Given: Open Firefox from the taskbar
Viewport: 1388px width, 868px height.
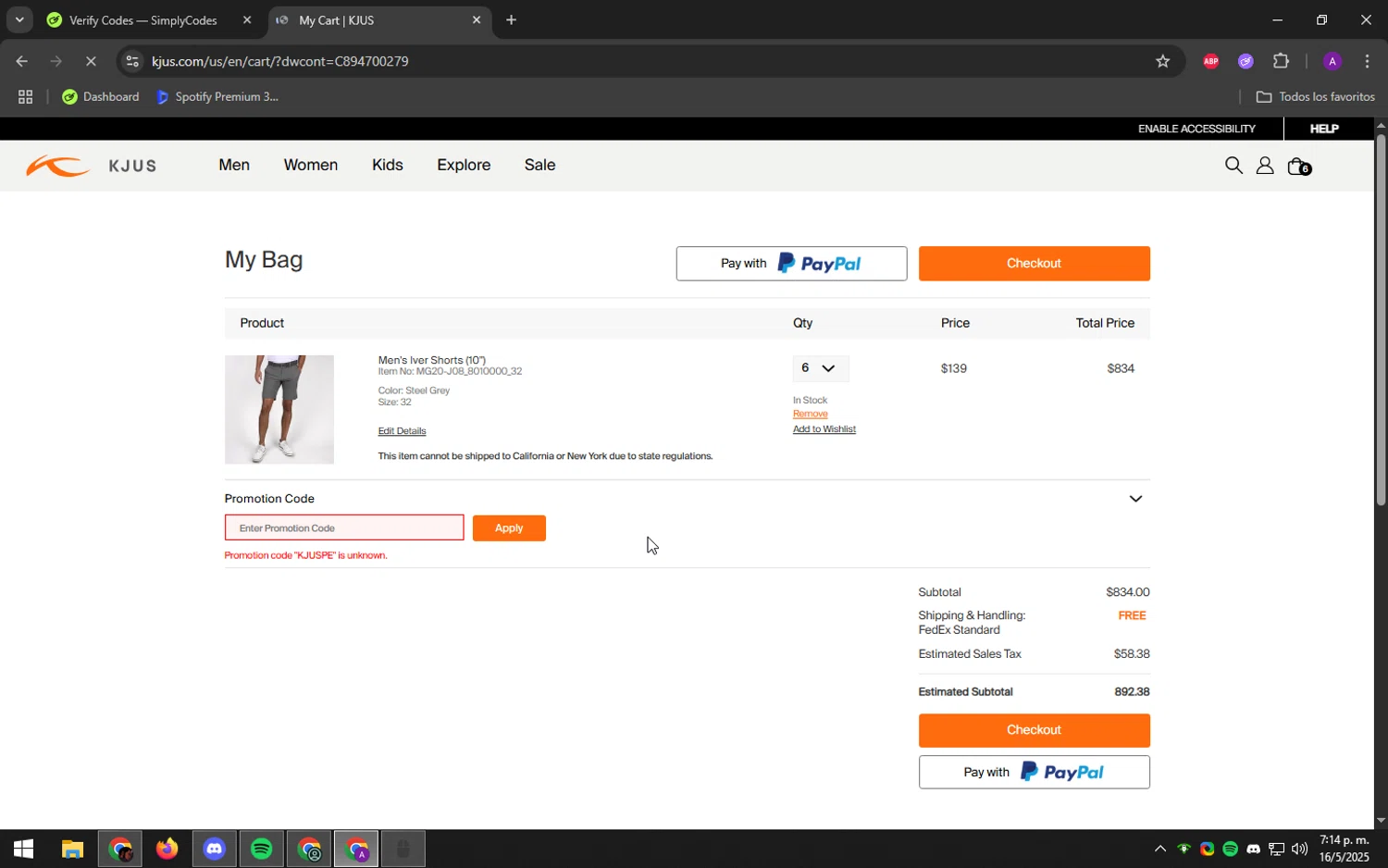Looking at the screenshot, I should coord(167,849).
